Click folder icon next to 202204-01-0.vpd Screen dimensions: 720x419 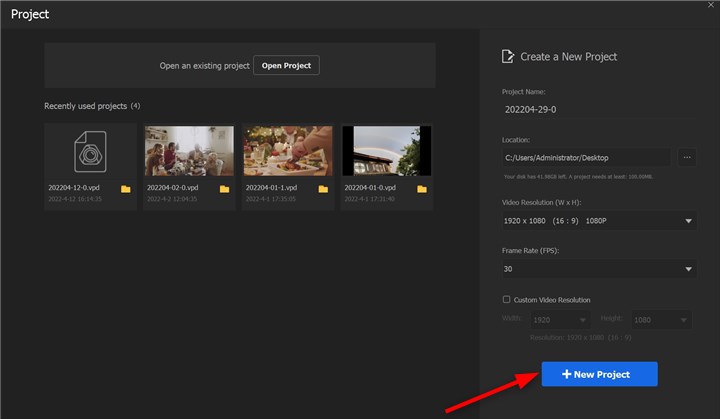point(422,189)
